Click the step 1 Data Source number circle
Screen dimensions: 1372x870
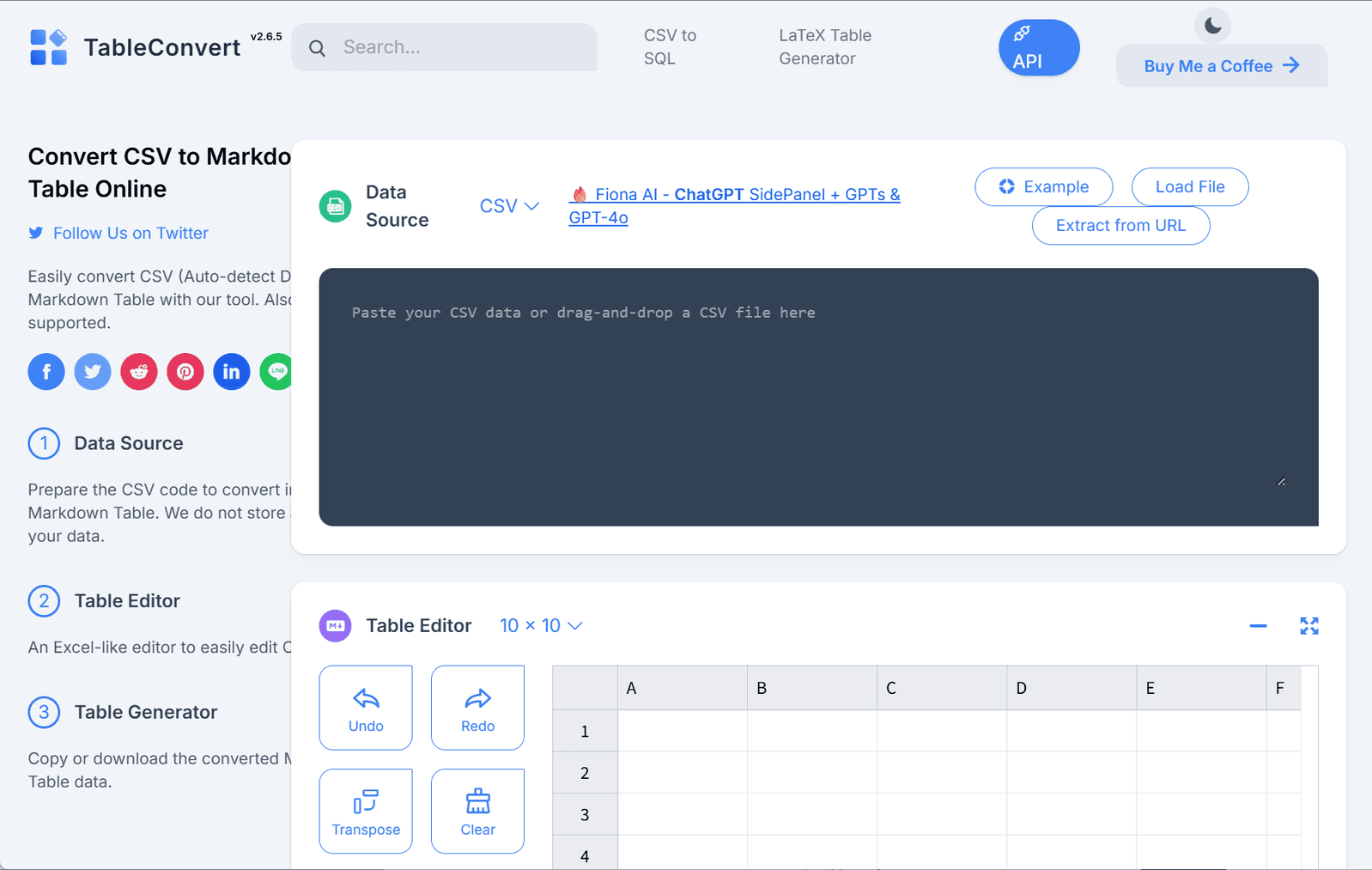(x=44, y=444)
